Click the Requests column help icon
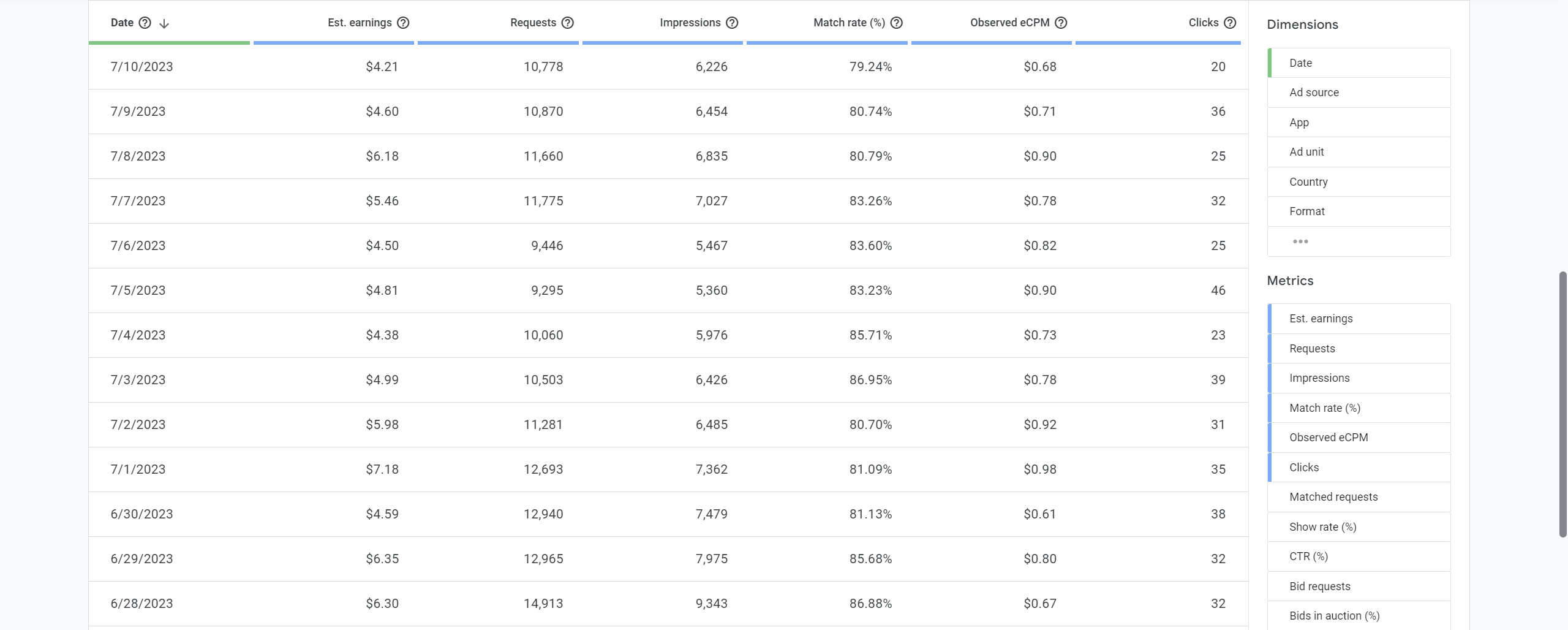Viewport: 1568px width, 630px height. pyautogui.click(x=568, y=23)
